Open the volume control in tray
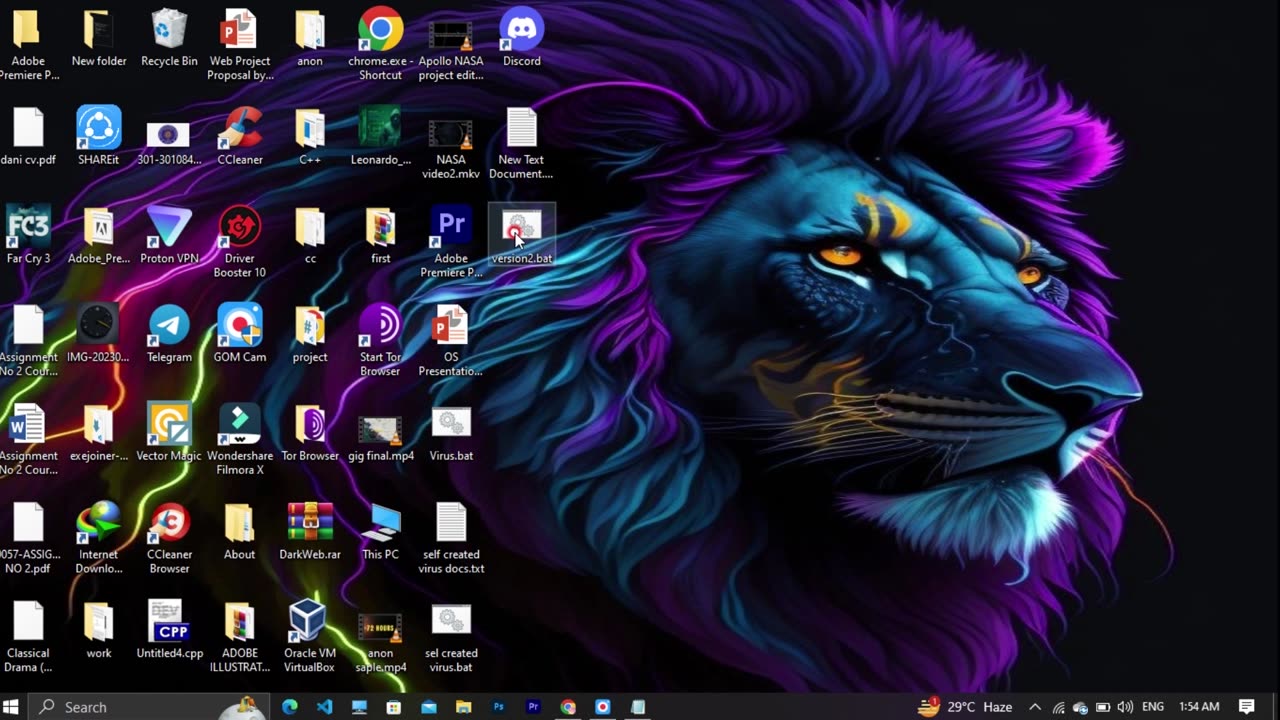 click(x=1125, y=707)
